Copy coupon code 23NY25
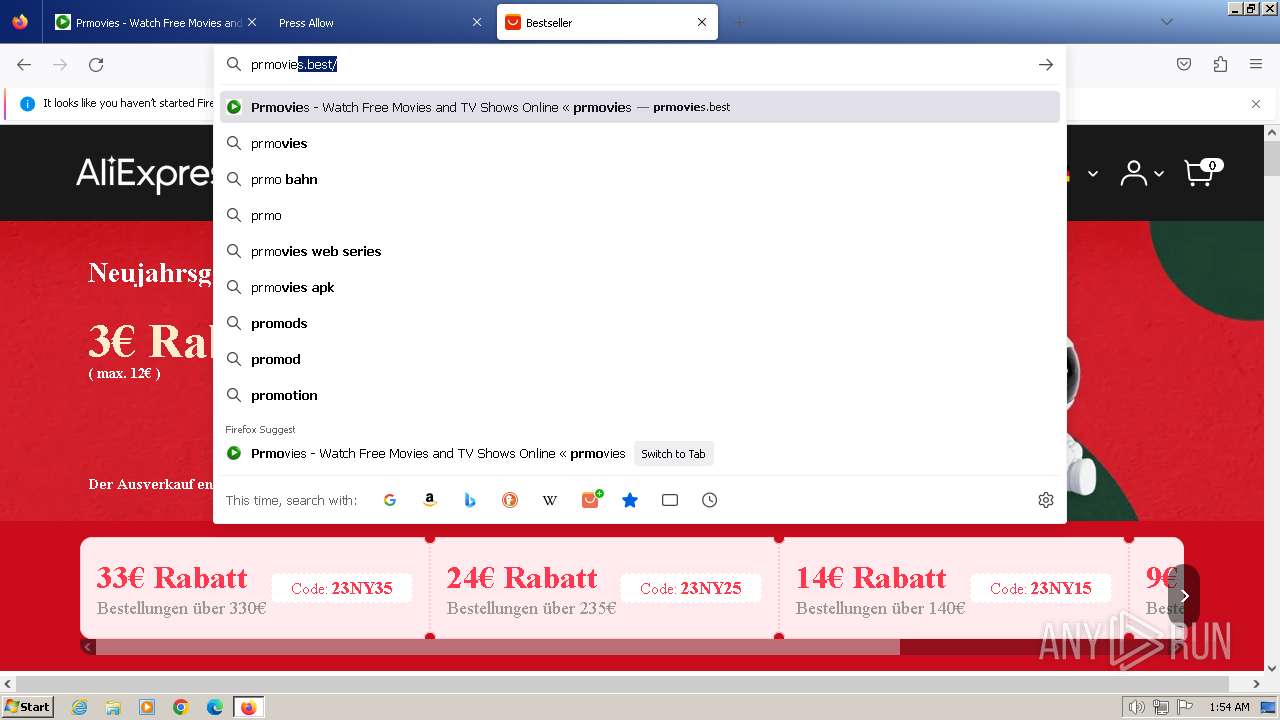This screenshot has height=720, width=1280. [691, 588]
